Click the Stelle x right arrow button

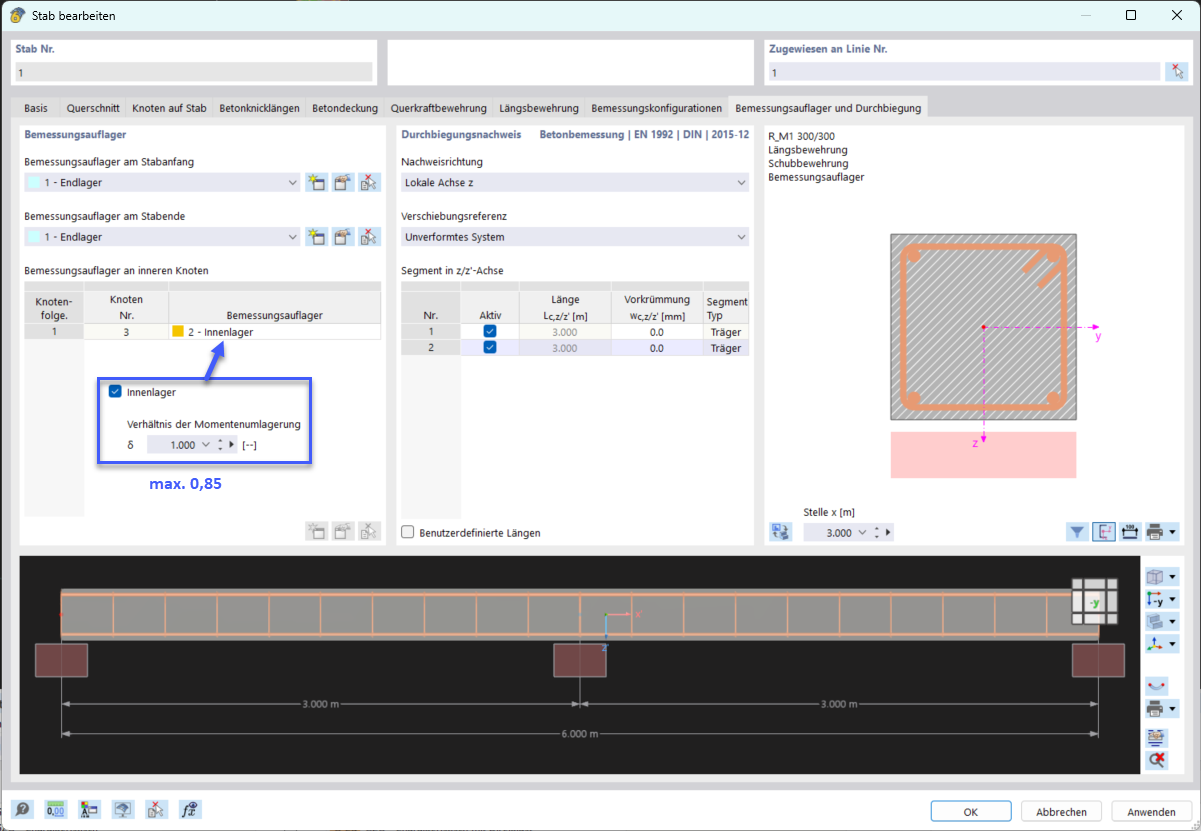[x=888, y=533]
